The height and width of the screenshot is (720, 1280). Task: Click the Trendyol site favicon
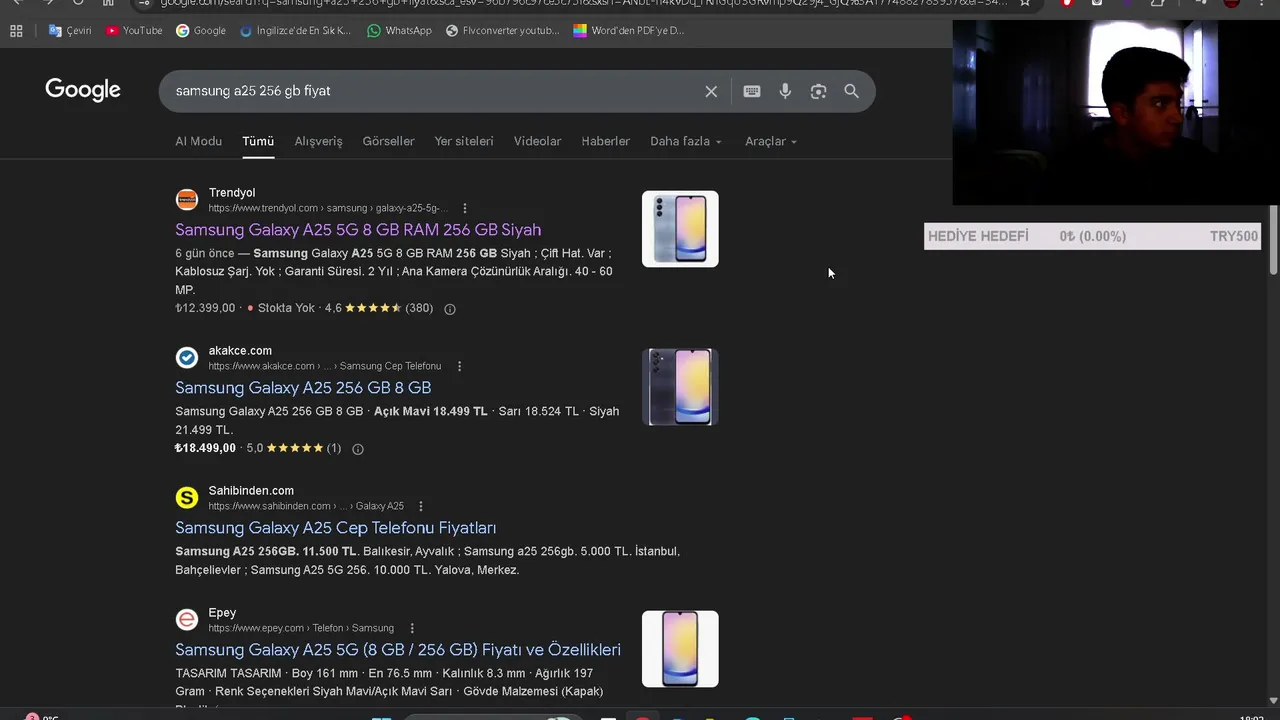[187, 200]
